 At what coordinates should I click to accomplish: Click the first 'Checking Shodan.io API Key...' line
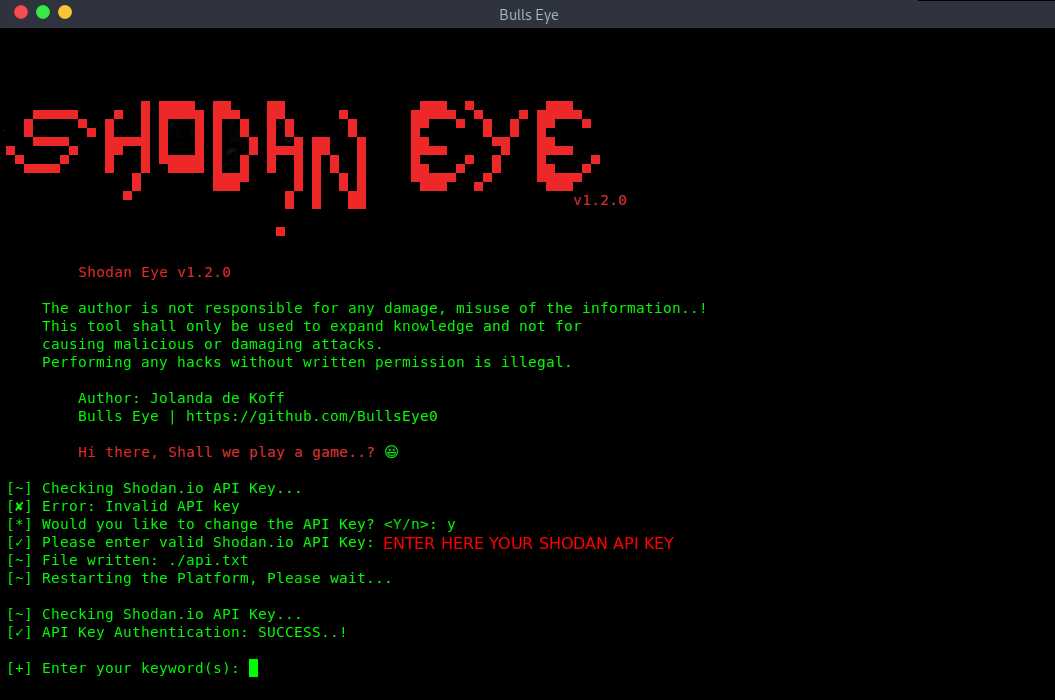coord(172,488)
